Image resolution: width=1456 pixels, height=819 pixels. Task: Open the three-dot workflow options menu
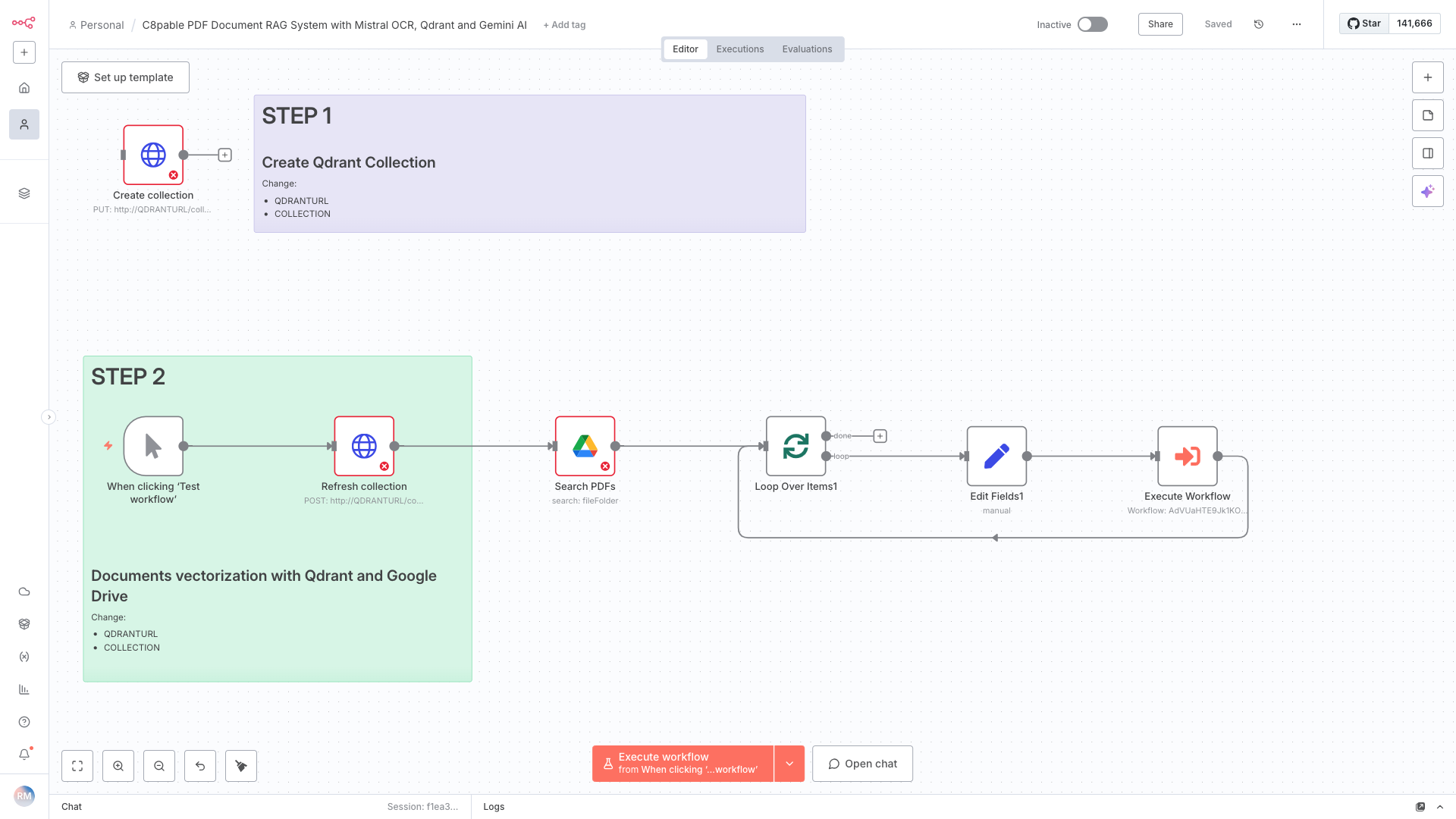click(x=1297, y=24)
